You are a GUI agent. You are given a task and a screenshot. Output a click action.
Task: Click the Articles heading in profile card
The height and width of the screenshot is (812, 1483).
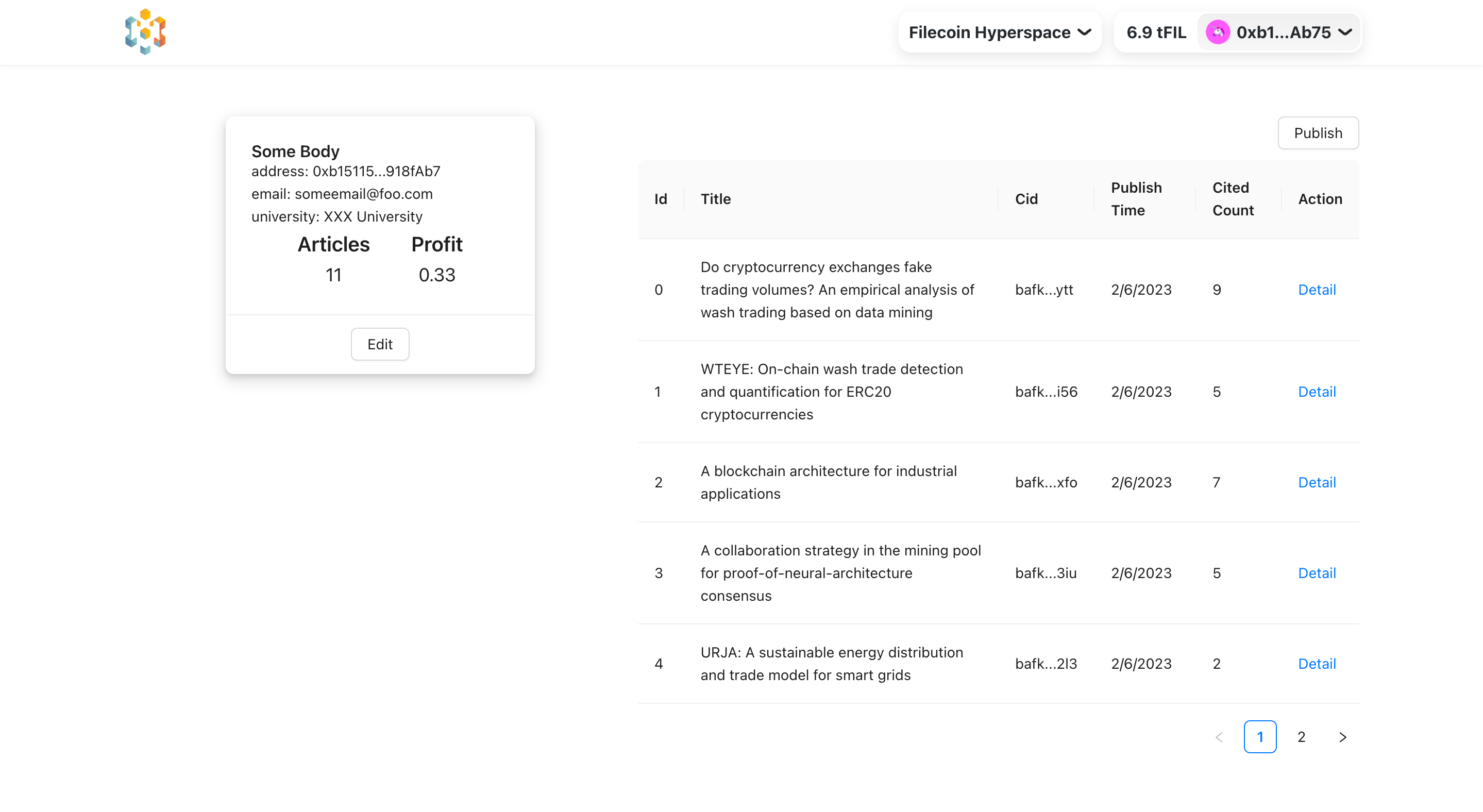[x=333, y=245]
